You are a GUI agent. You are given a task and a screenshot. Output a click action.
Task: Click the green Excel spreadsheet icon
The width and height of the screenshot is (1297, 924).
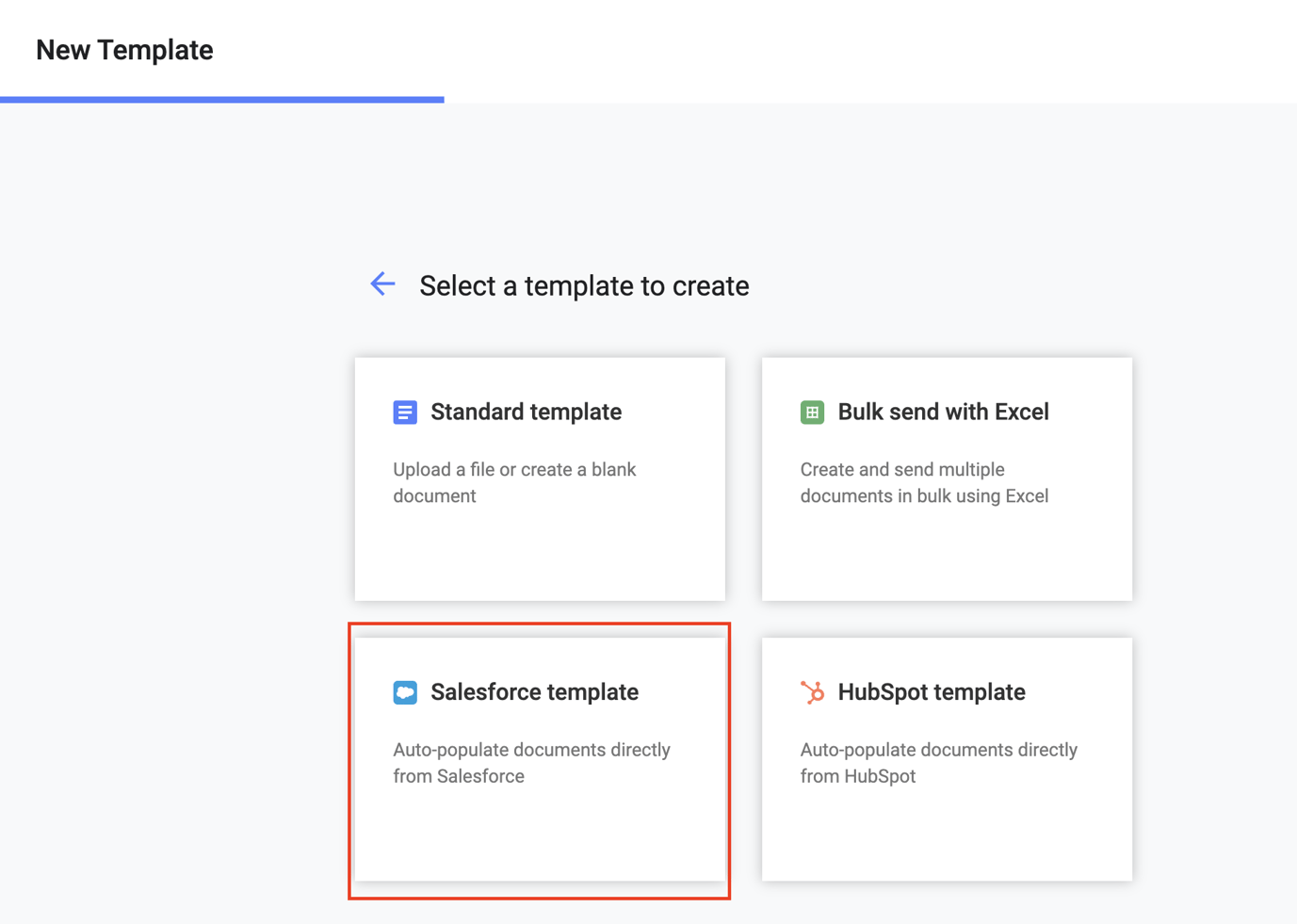point(811,412)
